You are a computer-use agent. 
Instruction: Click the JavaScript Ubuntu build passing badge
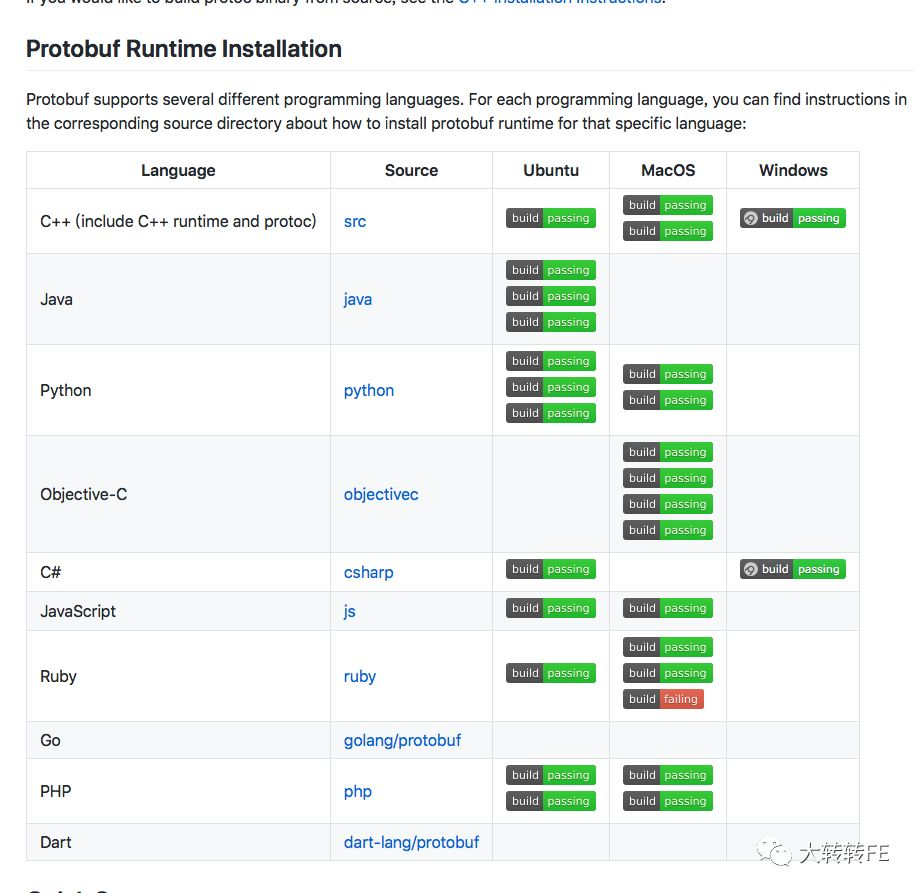click(x=550, y=608)
